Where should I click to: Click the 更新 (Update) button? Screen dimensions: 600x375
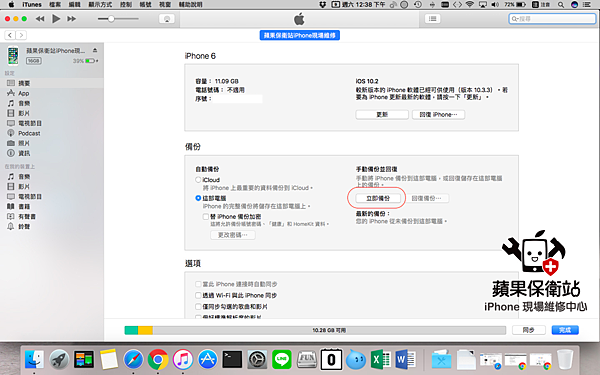[x=382, y=114]
